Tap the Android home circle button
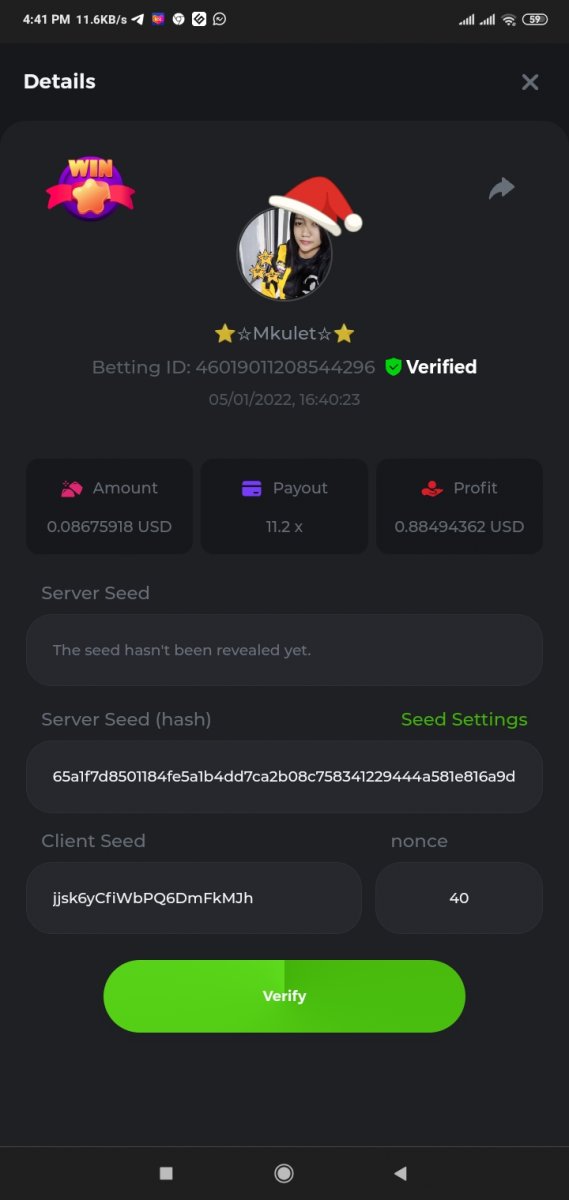This screenshot has width=569, height=1200. (x=284, y=1173)
